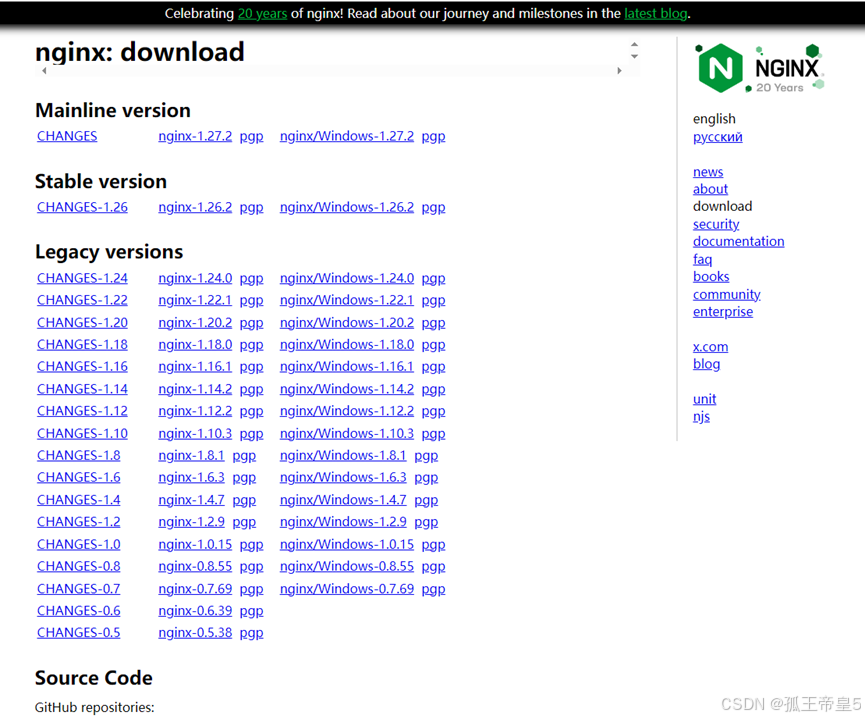Viewport: 865px width, 719px height.
Task: Download nginx/Windows-1.20.2
Action: [x=346, y=323]
